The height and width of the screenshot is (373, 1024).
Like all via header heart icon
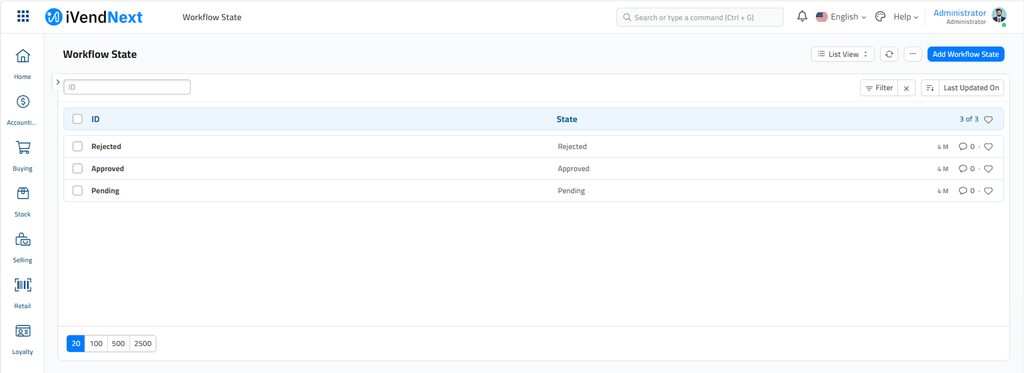(988, 120)
